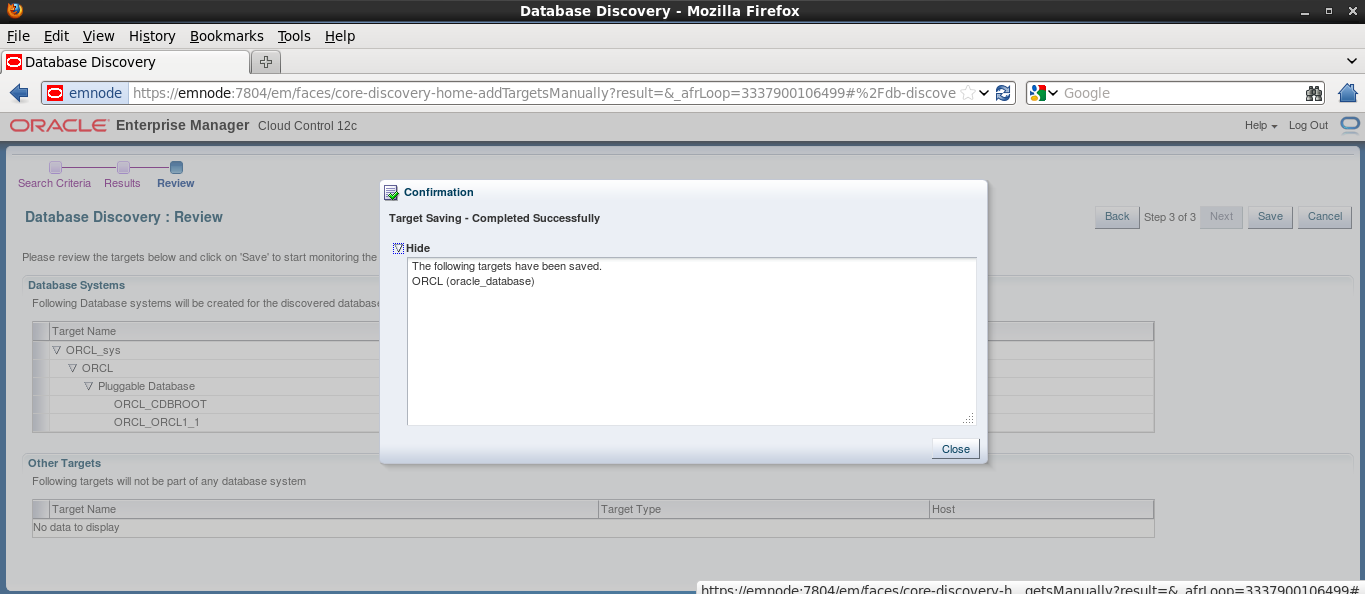Screen dimensions: 1365x594
Task: Click the Search Criteria step link
Action: 54,184
